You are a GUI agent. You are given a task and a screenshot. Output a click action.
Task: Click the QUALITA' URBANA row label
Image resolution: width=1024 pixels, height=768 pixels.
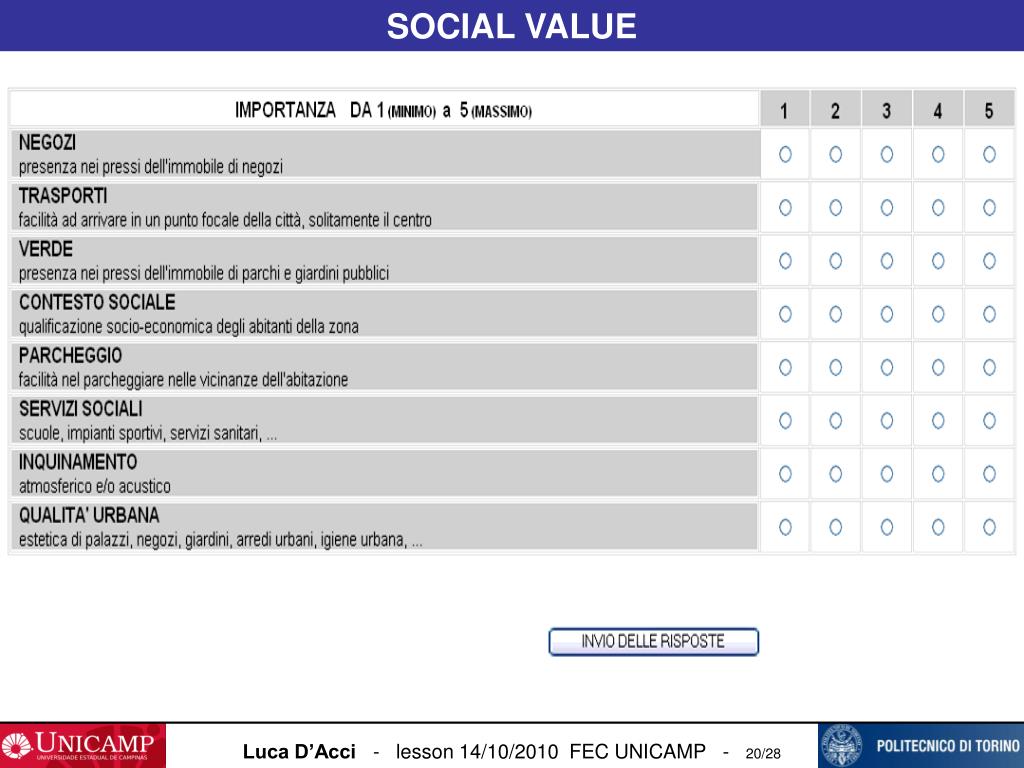(89, 515)
